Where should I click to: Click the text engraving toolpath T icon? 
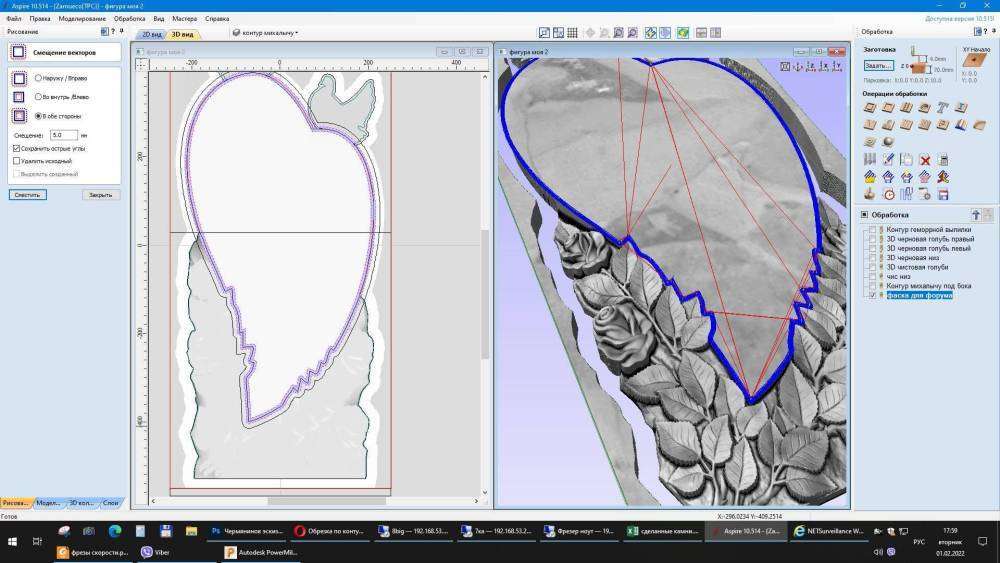pyautogui.click(x=942, y=107)
